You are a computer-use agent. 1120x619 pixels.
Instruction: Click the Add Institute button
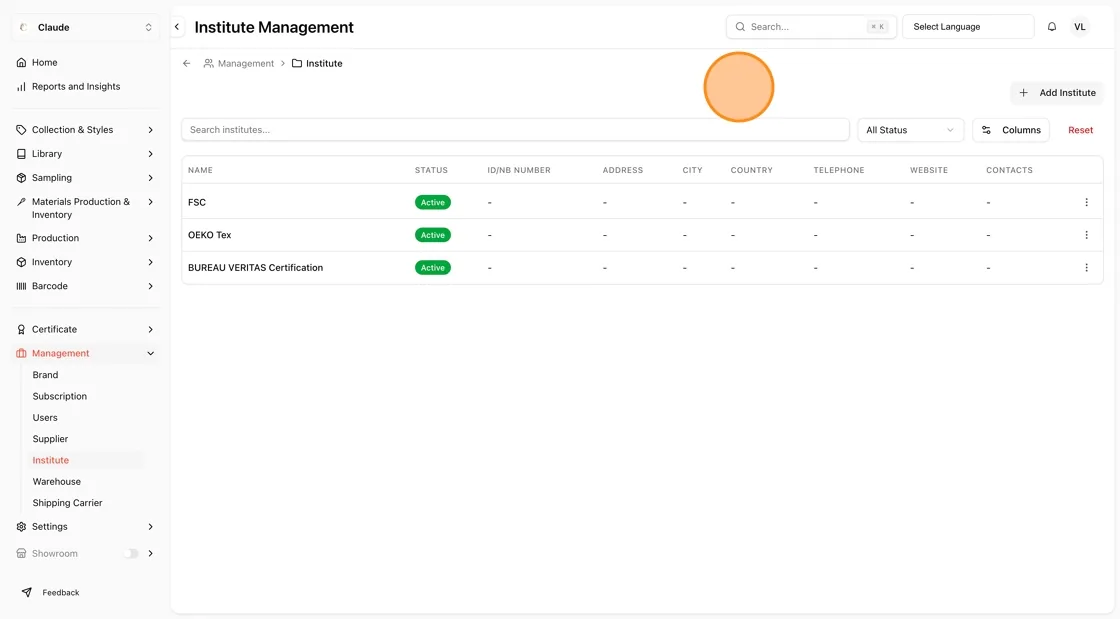pos(1057,93)
